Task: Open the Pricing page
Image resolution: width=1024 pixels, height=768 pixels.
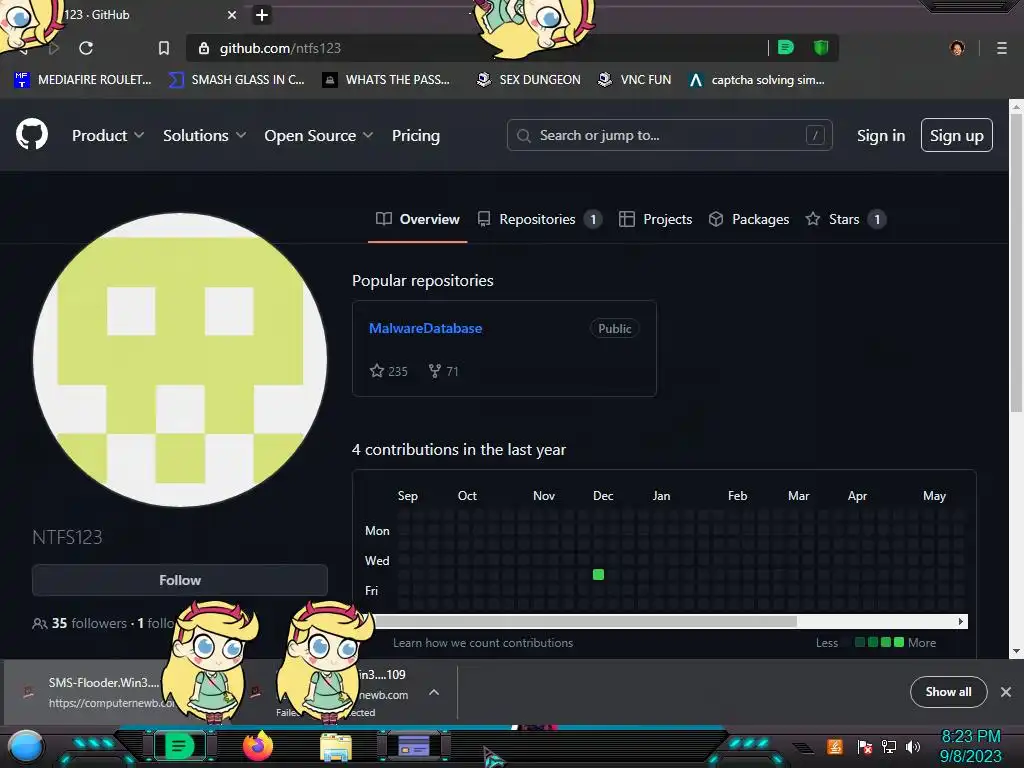Action: [x=416, y=136]
